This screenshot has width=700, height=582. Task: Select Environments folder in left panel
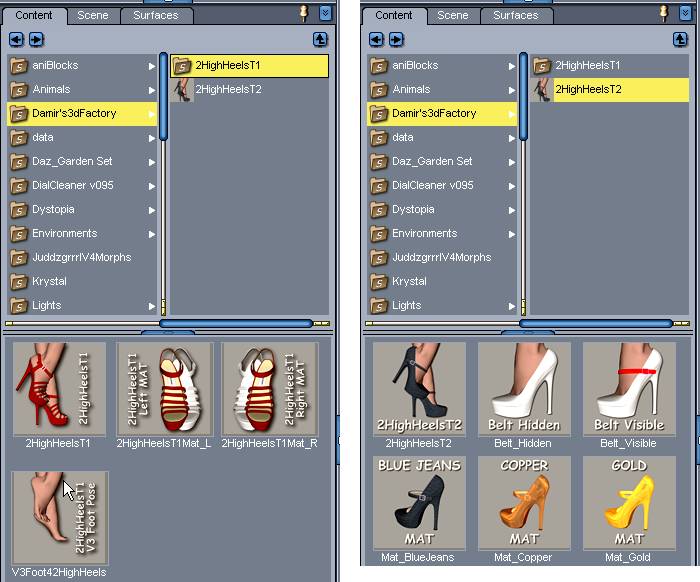point(82,234)
